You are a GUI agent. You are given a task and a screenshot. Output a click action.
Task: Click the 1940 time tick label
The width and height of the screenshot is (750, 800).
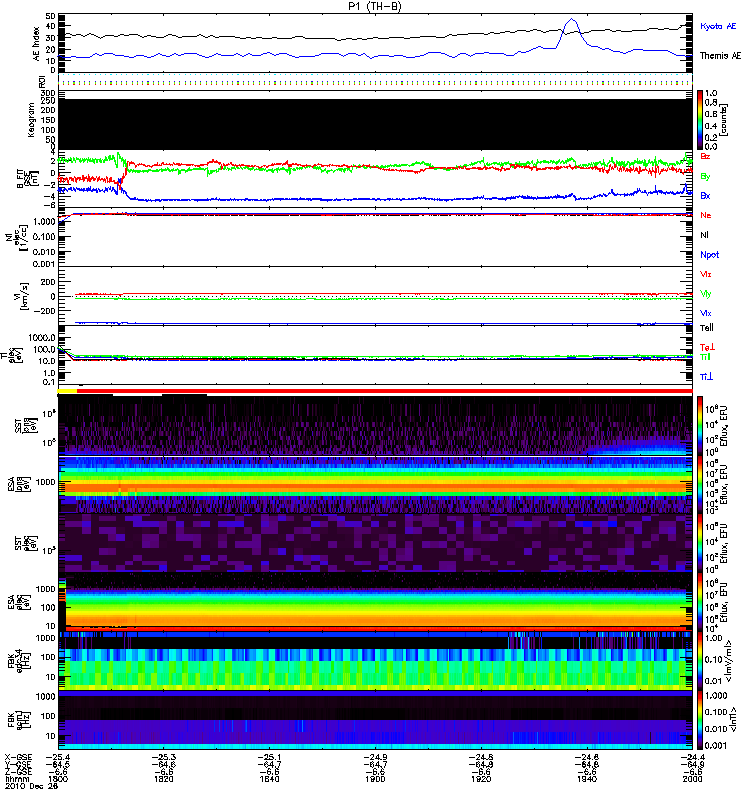pos(587,779)
